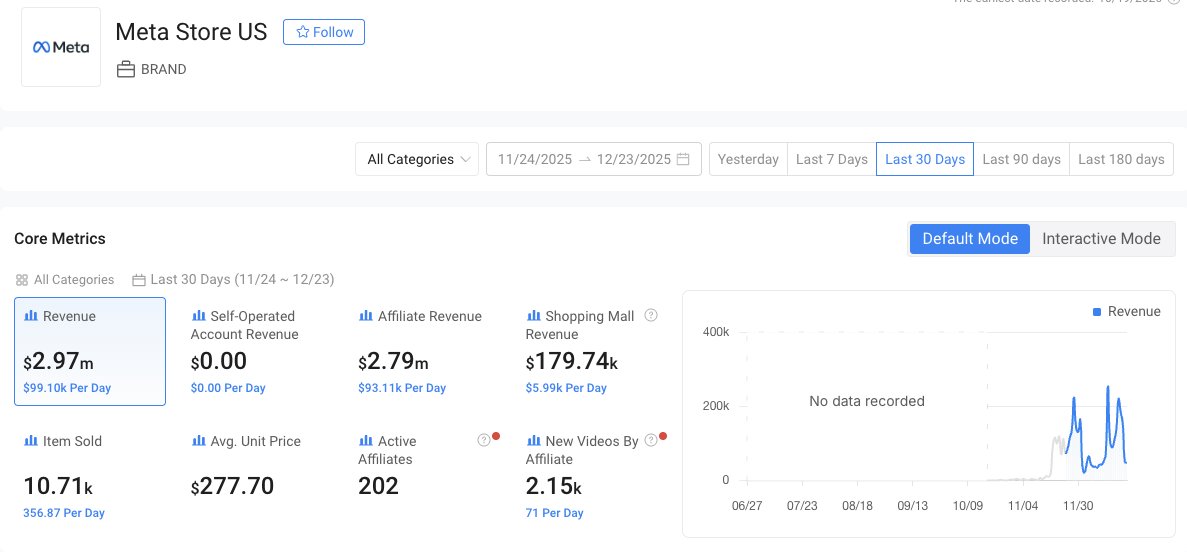Screen dimensions: 1187x552
Task: Select the Avg. Unit Price metric
Action: [257, 477]
